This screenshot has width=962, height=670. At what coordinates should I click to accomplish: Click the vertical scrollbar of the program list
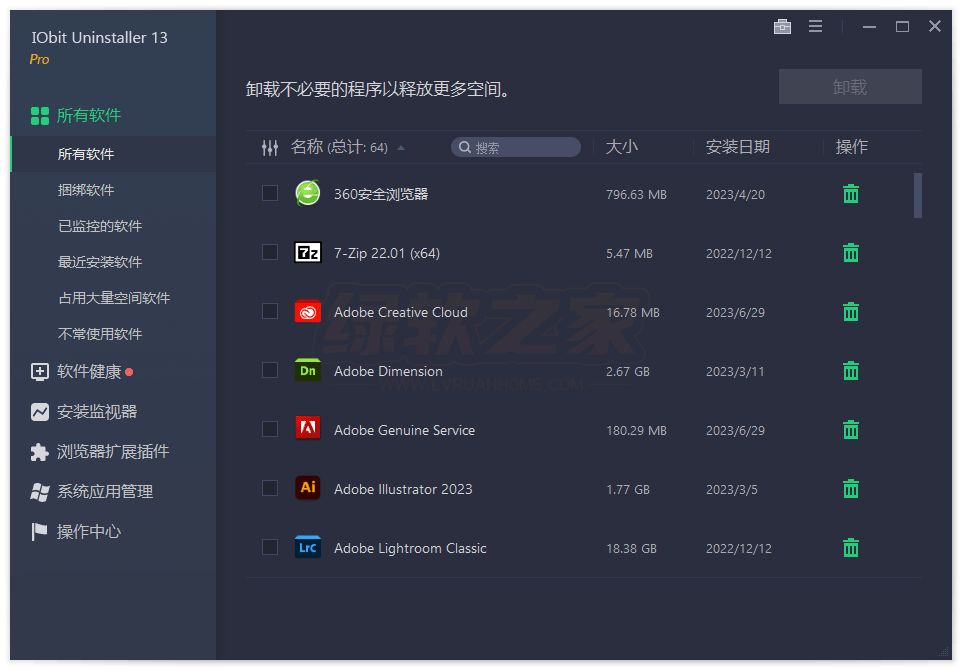(918, 195)
